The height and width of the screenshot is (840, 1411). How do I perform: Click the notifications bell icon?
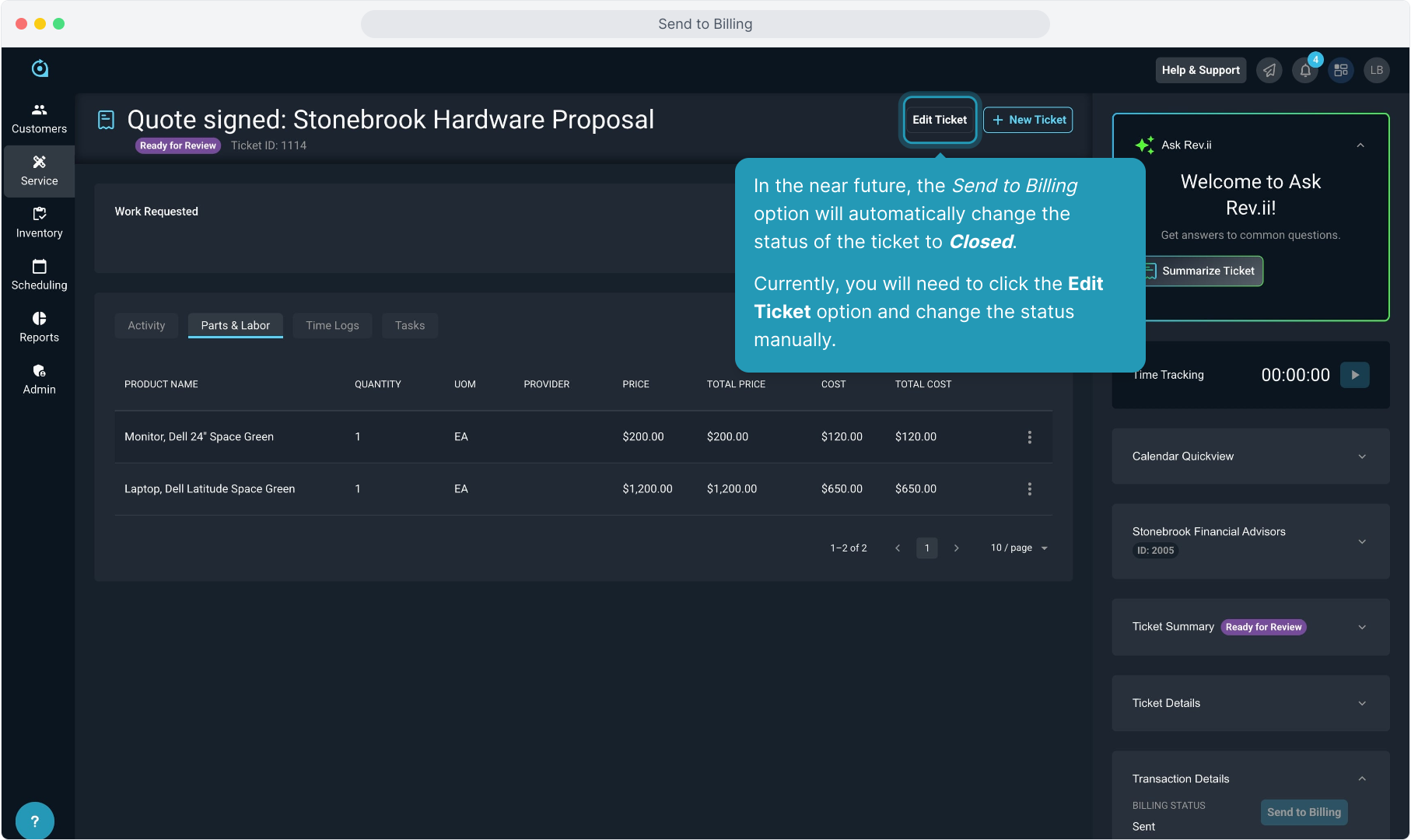coord(1305,70)
